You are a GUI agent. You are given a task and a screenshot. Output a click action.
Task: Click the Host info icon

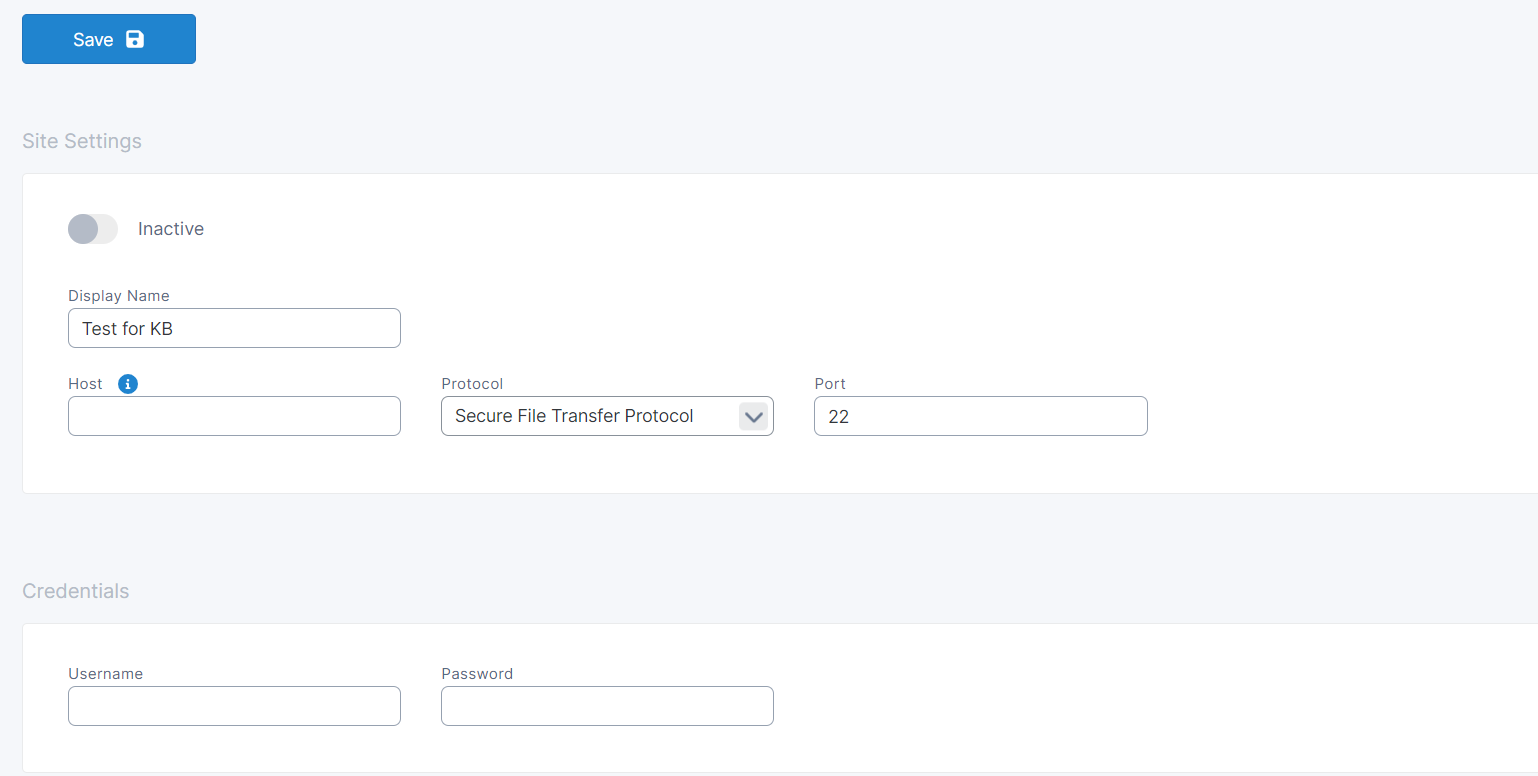(127, 384)
